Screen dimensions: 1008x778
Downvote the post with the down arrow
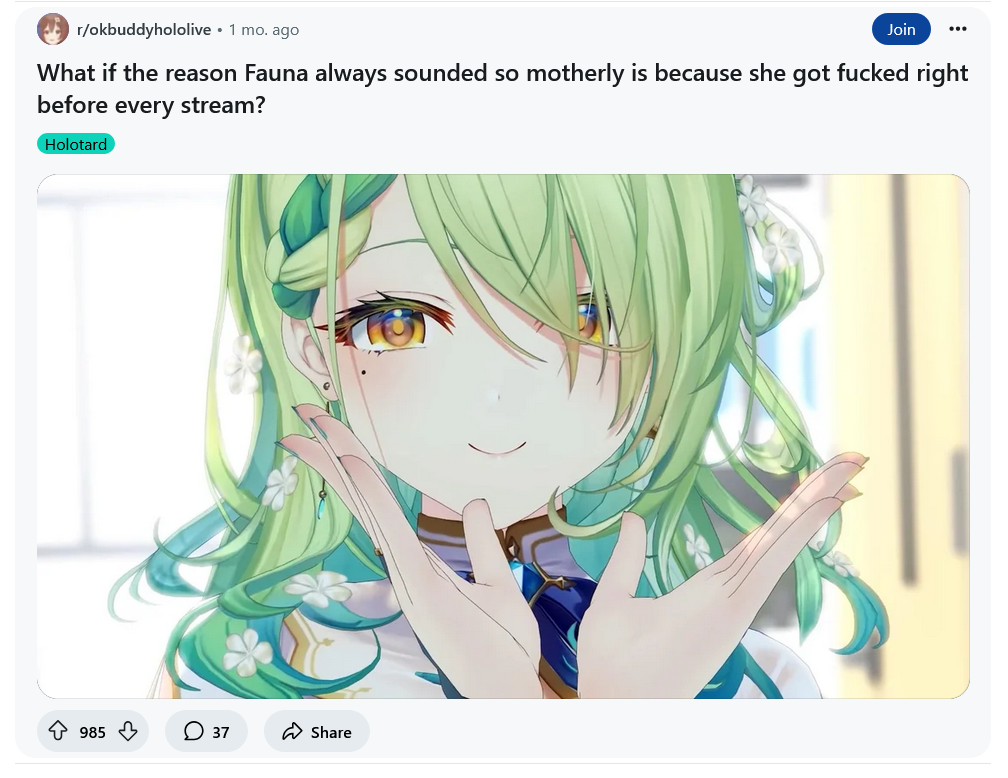click(128, 731)
